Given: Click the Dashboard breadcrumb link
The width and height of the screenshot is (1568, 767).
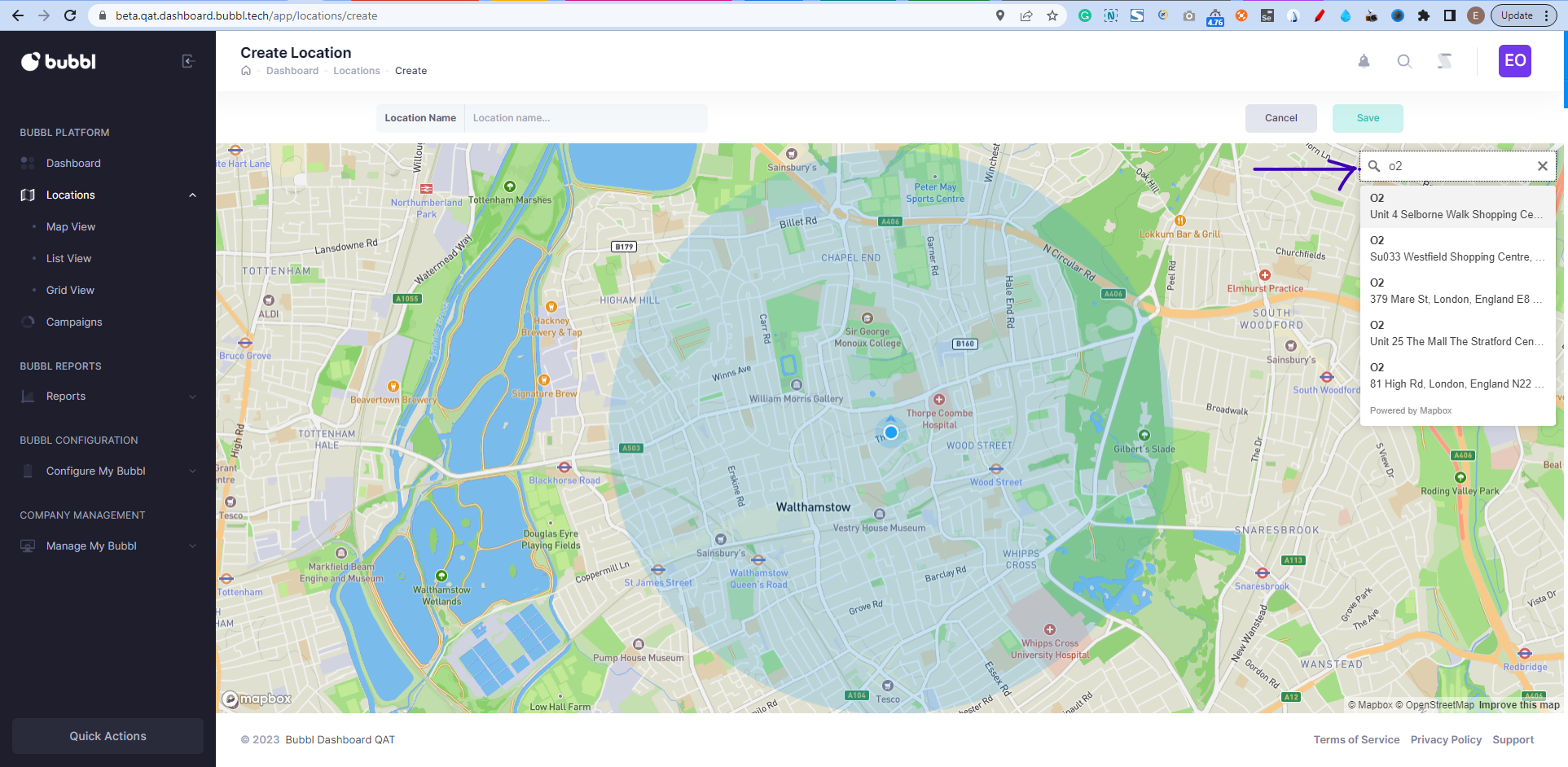Looking at the screenshot, I should [292, 71].
